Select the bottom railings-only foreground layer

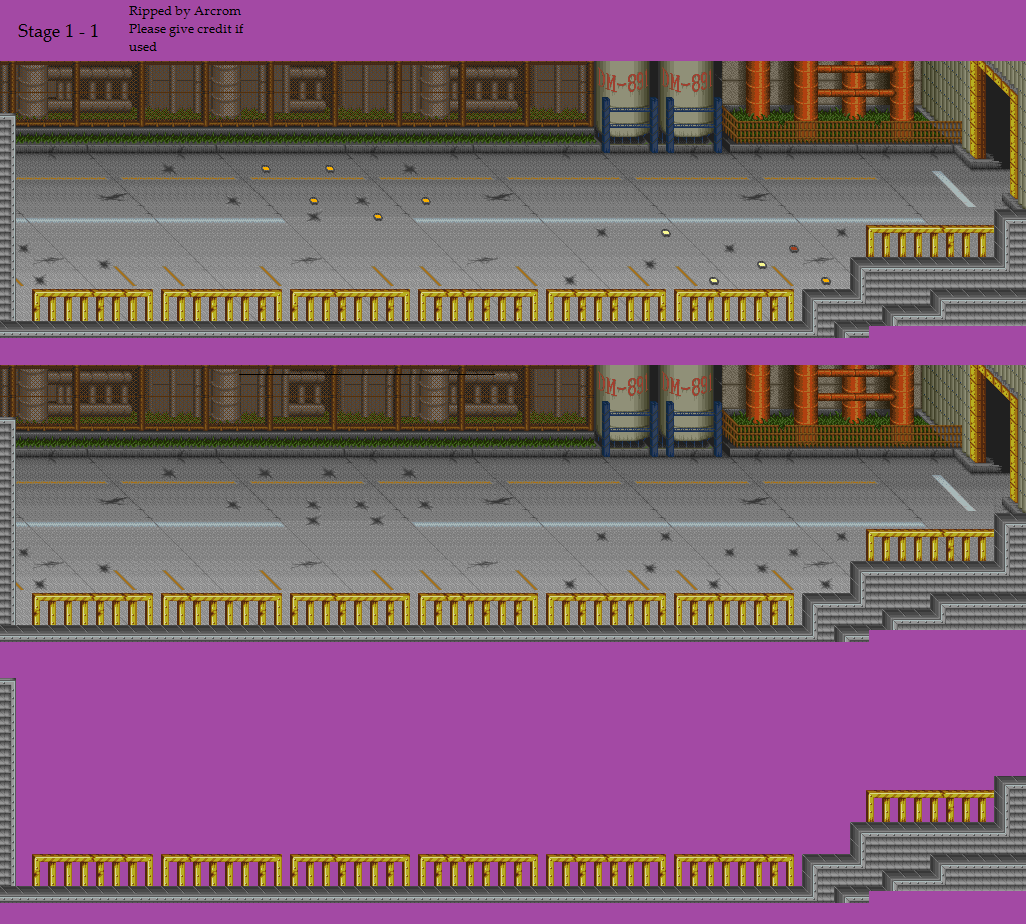point(513,791)
